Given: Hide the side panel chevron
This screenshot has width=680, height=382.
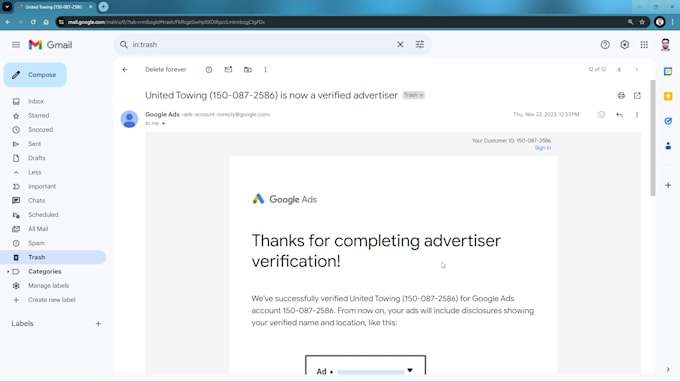Looking at the screenshot, I should [668, 369].
